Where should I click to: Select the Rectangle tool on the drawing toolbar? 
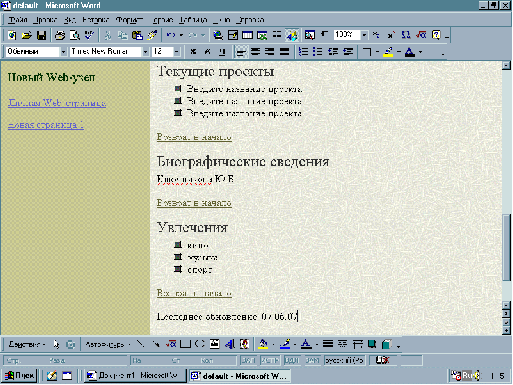pyautogui.click(x=185, y=344)
